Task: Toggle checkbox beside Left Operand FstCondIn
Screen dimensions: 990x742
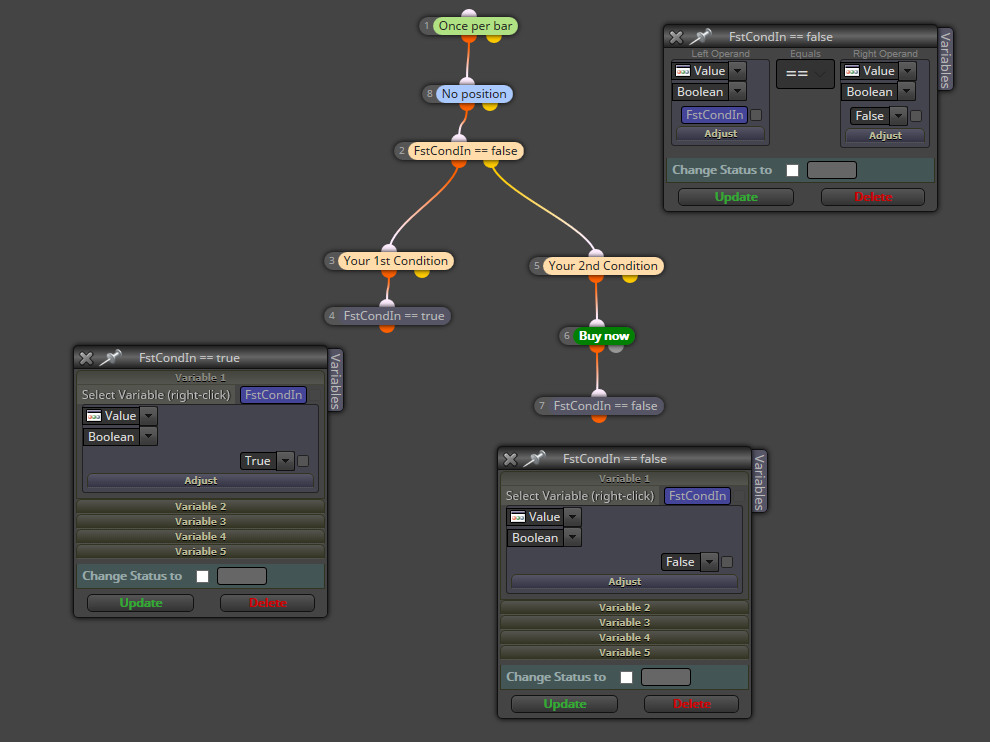Action: point(756,115)
